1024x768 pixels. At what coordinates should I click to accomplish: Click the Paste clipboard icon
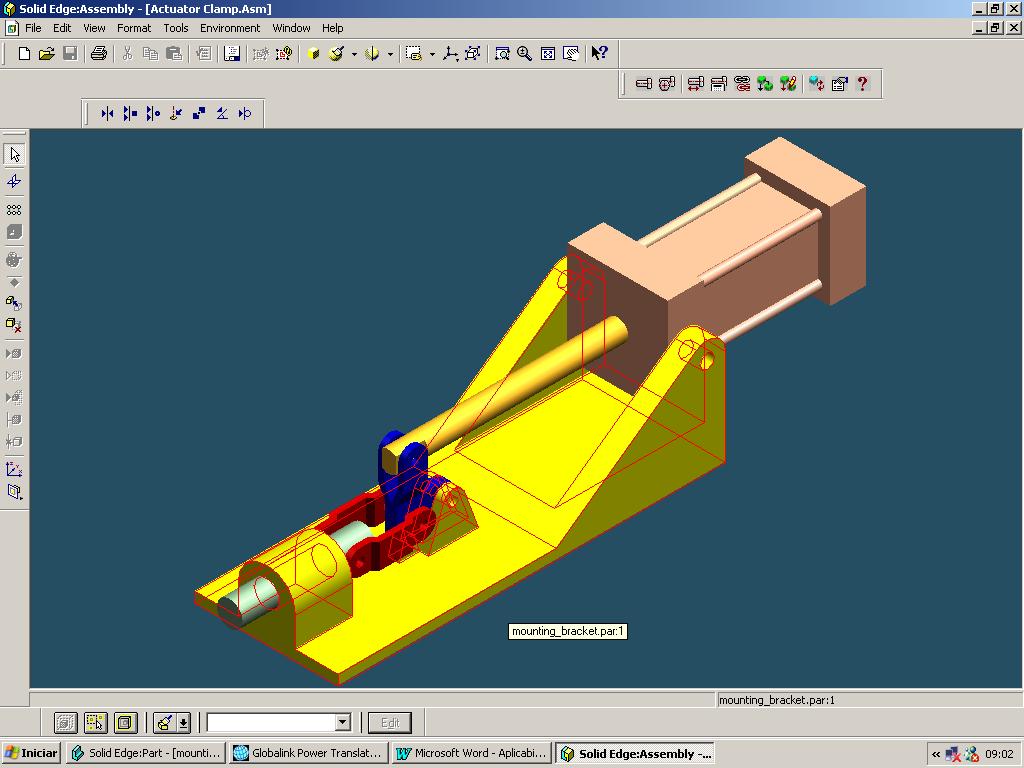point(174,54)
